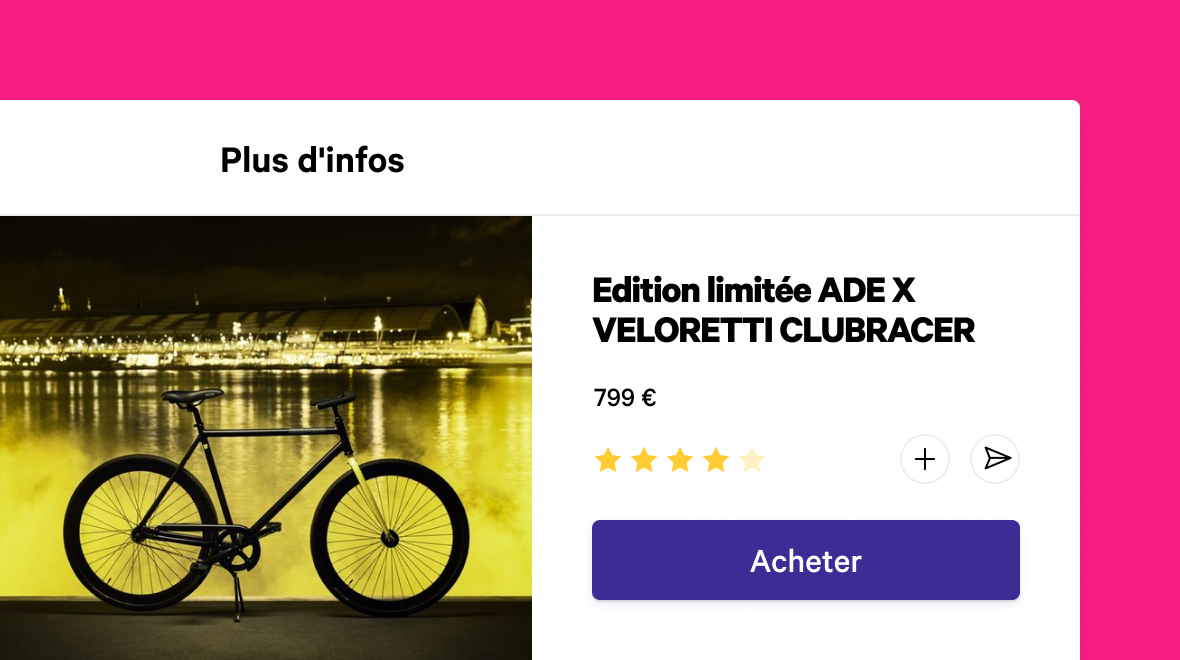Select the second rating star

[644, 460]
